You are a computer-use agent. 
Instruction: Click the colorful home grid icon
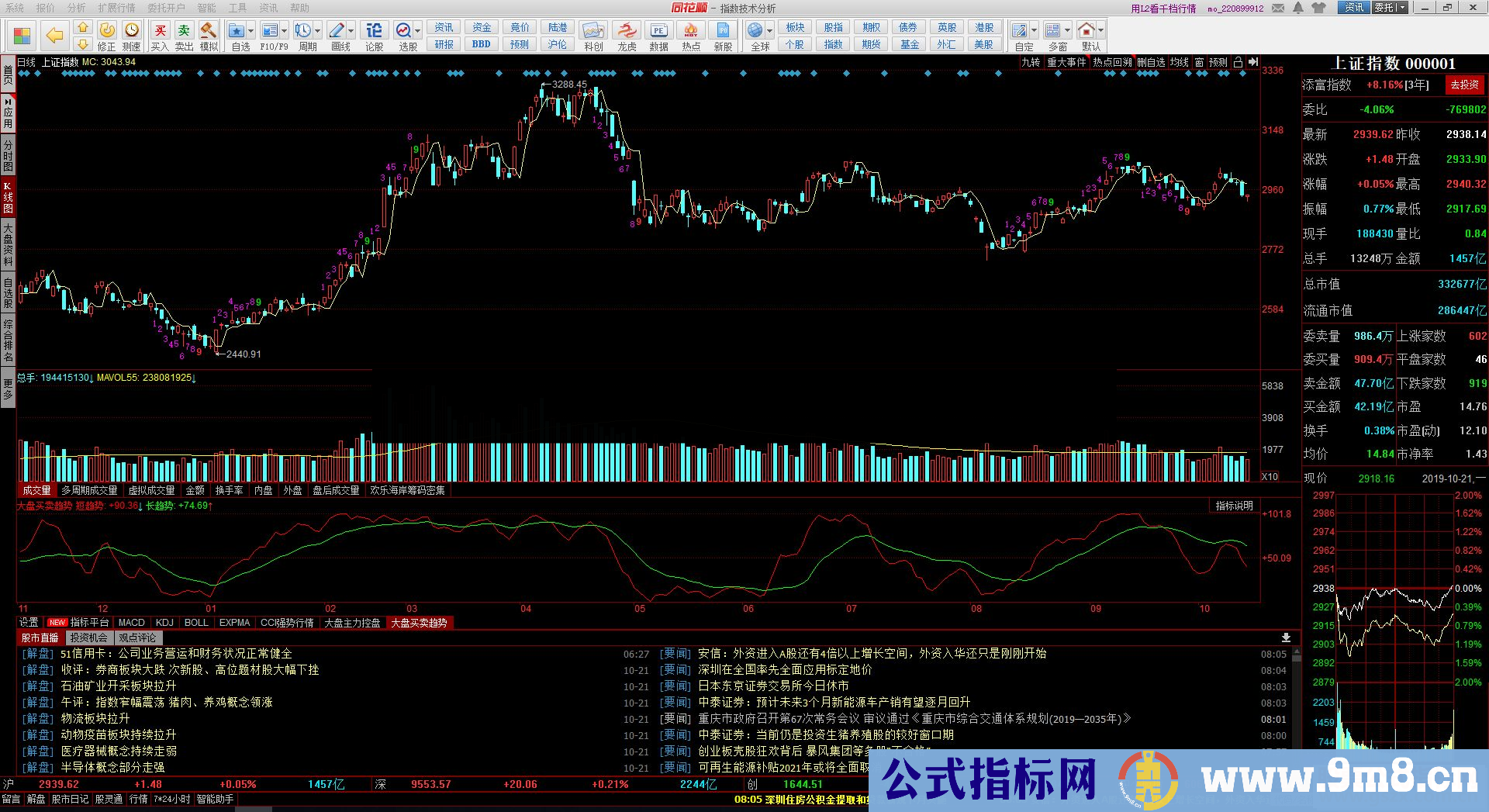pos(22,36)
